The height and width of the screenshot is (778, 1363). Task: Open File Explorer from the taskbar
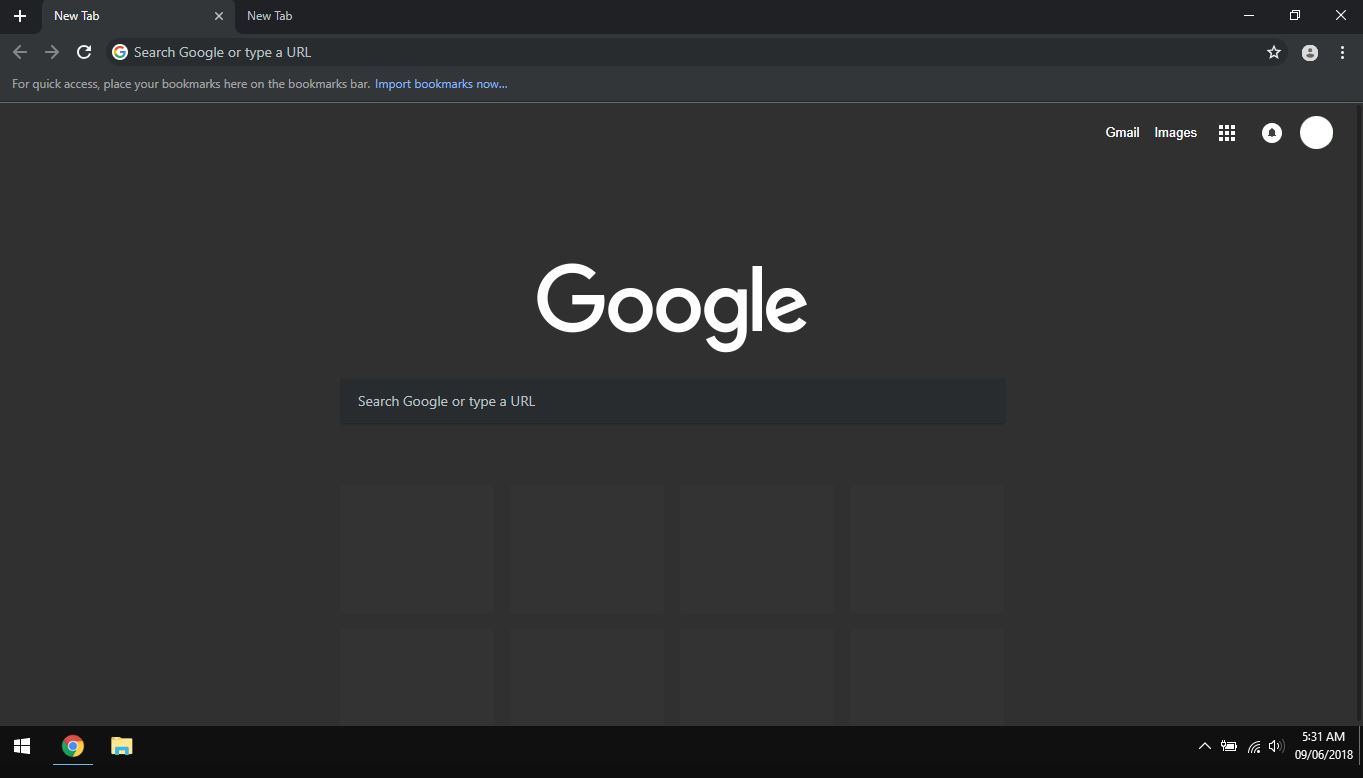[x=122, y=746]
